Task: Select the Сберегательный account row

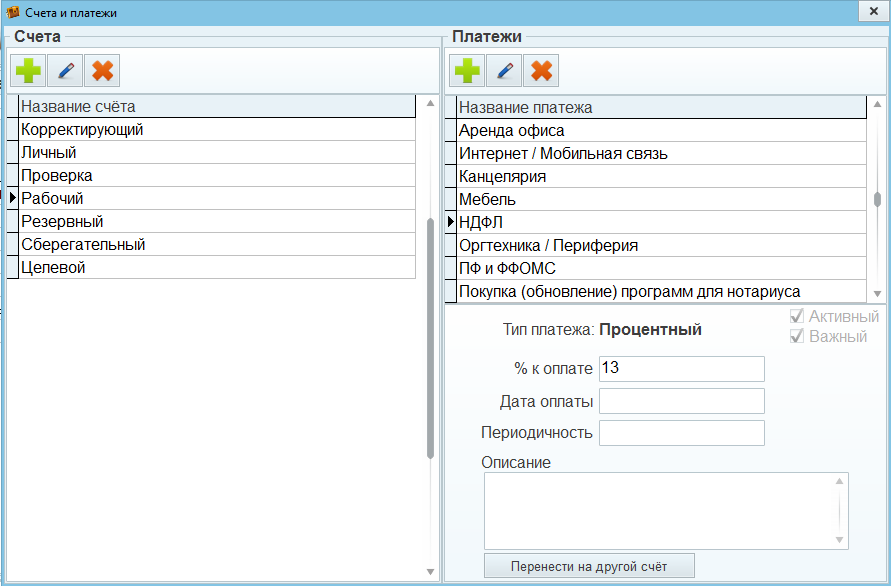Action: [215, 245]
